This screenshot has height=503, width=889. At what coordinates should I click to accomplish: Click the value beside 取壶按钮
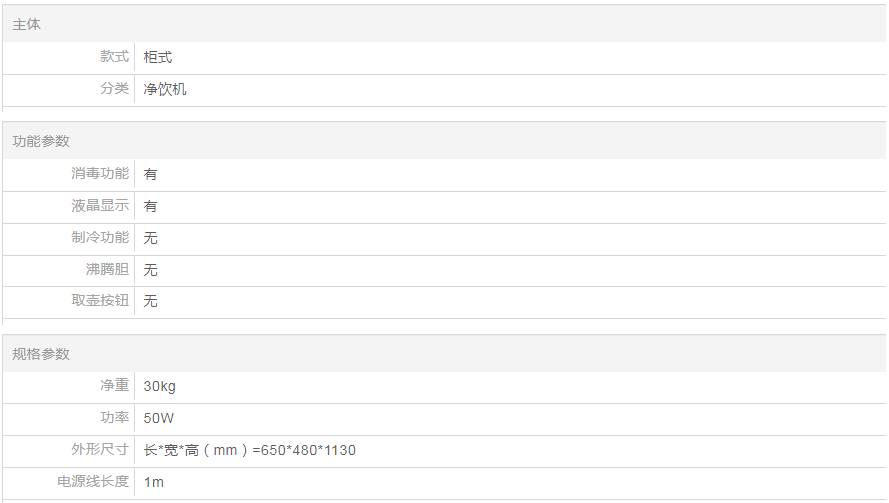coord(151,301)
